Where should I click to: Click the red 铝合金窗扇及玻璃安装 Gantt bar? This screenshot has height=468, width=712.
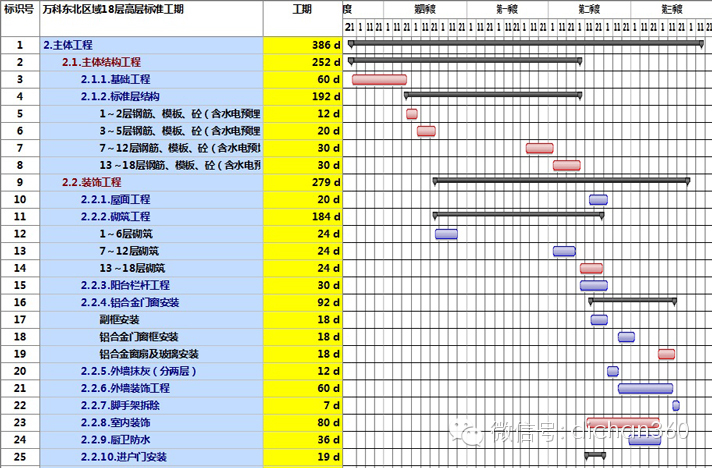click(x=667, y=354)
